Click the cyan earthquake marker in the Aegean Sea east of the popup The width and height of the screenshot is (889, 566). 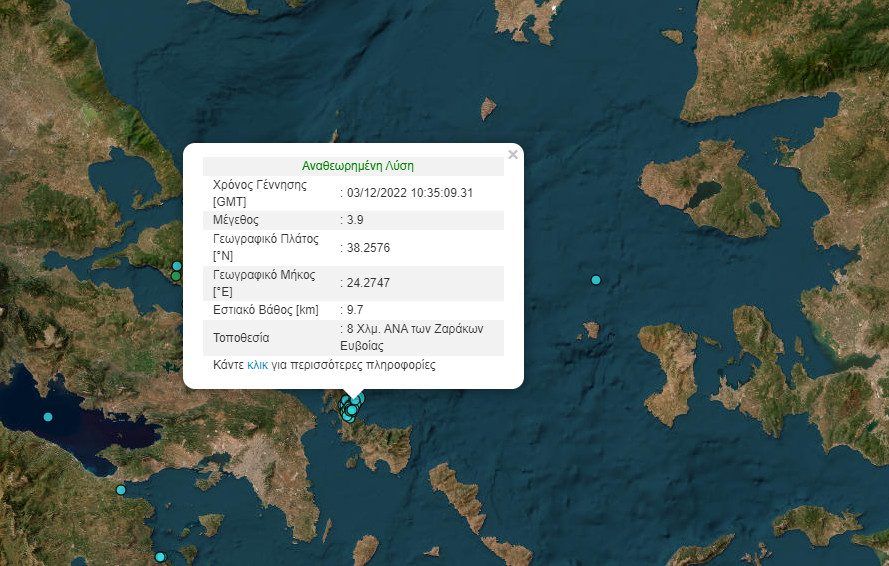point(596,280)
